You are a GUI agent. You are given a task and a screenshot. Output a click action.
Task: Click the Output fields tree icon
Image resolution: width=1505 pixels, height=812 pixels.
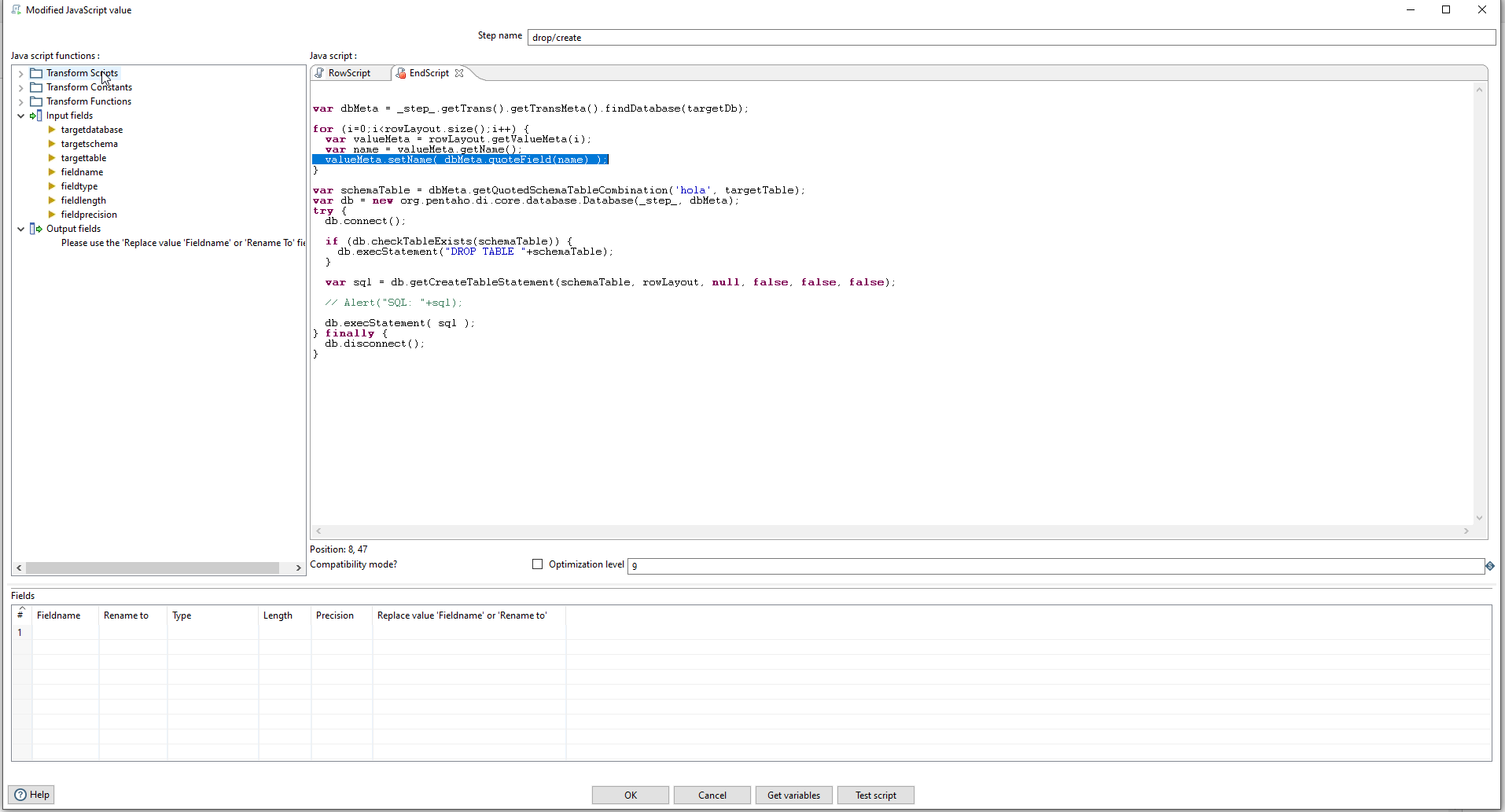35,229
